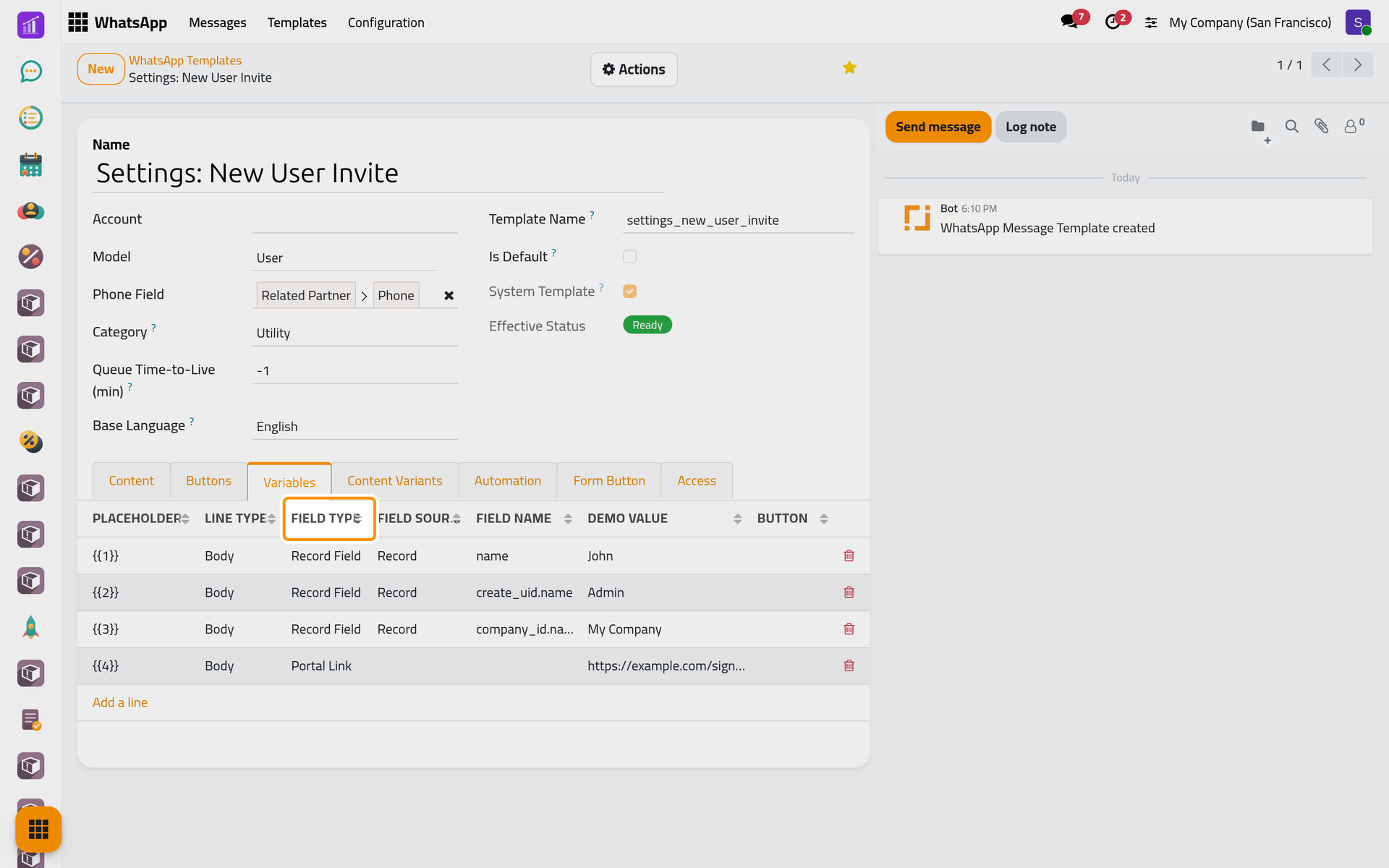Open the home menu grid icon beside WhatsApp
The image size is (1389, 868).
78,22
